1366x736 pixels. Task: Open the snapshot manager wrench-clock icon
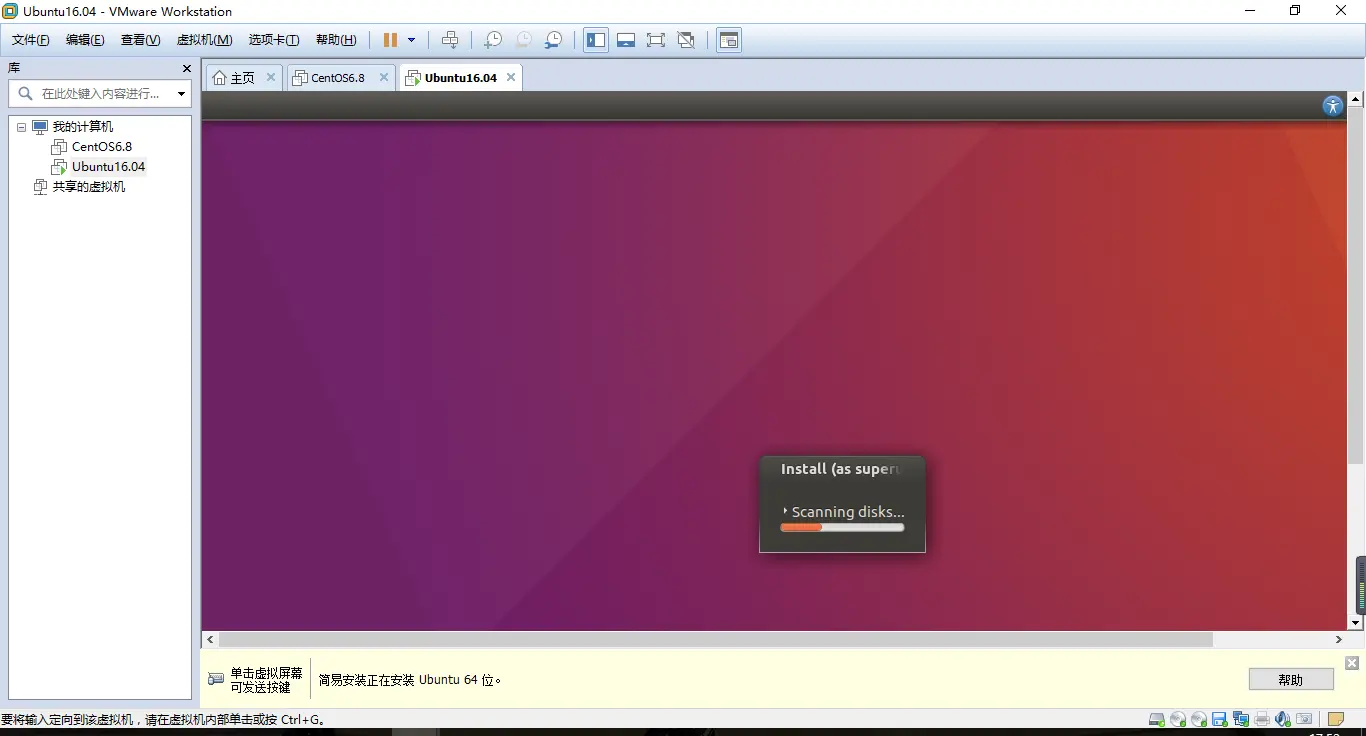[553, 40]
